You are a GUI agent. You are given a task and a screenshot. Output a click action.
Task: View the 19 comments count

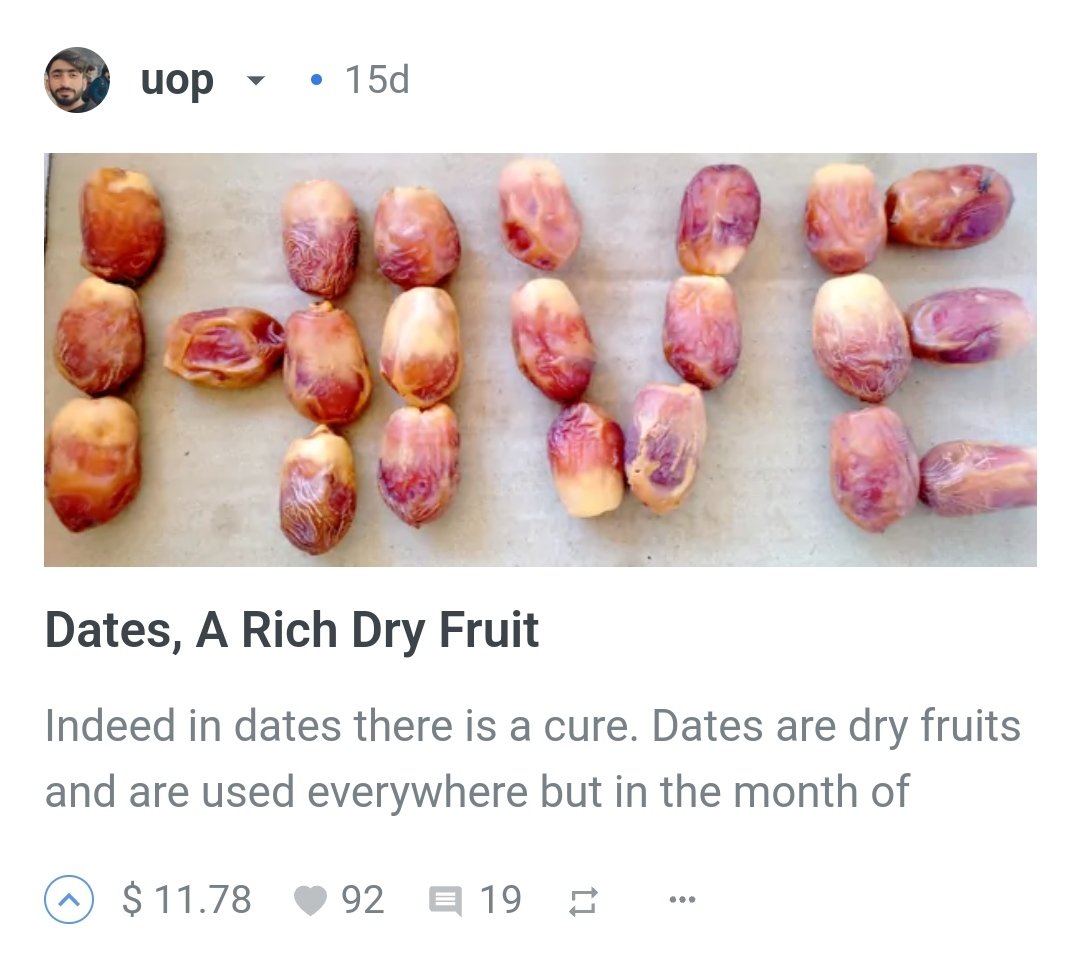coord(500,900)
